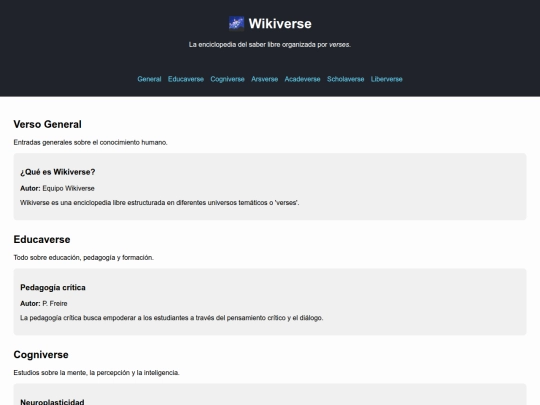Viewport: 540px width, 405px height.
Task: Click the Educaverse description about educación
Action: click(x=84, y=258)
